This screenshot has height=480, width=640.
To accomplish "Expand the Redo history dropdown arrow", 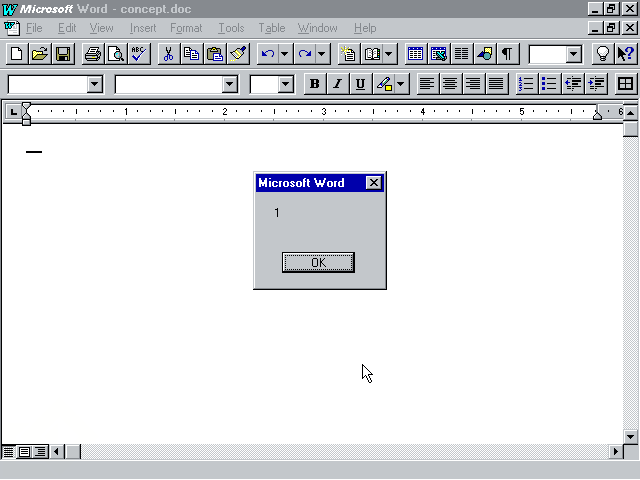I will tap(322, 54).
